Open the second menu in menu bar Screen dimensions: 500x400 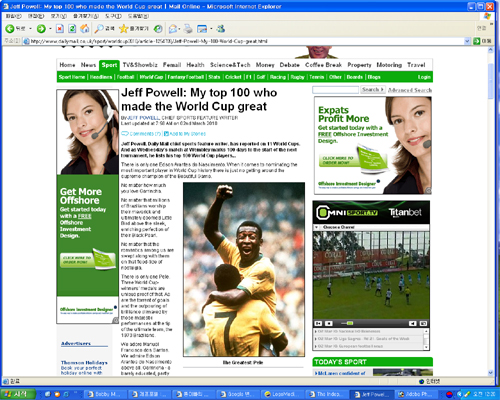tap(36, 16)
